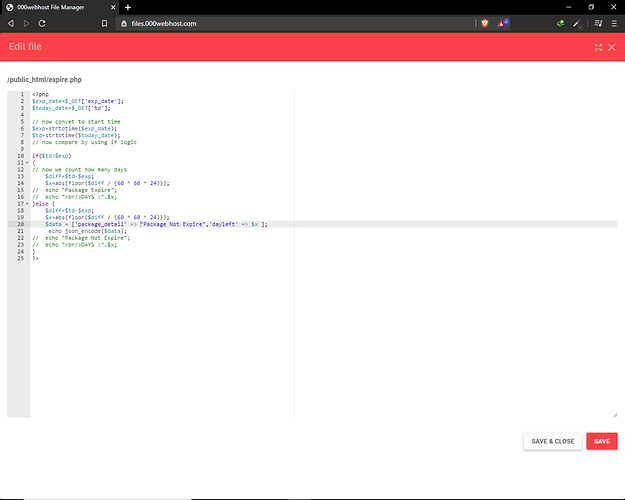The width and height of the screenshot is (625, 500).
Task: Click commented 'echo "Package Expire";' on line 15
Action: [81, 190]
